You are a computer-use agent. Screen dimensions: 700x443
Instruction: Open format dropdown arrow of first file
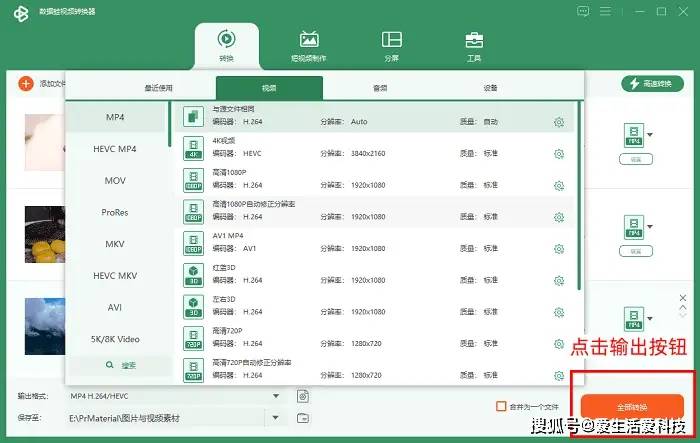coord(650,134)
